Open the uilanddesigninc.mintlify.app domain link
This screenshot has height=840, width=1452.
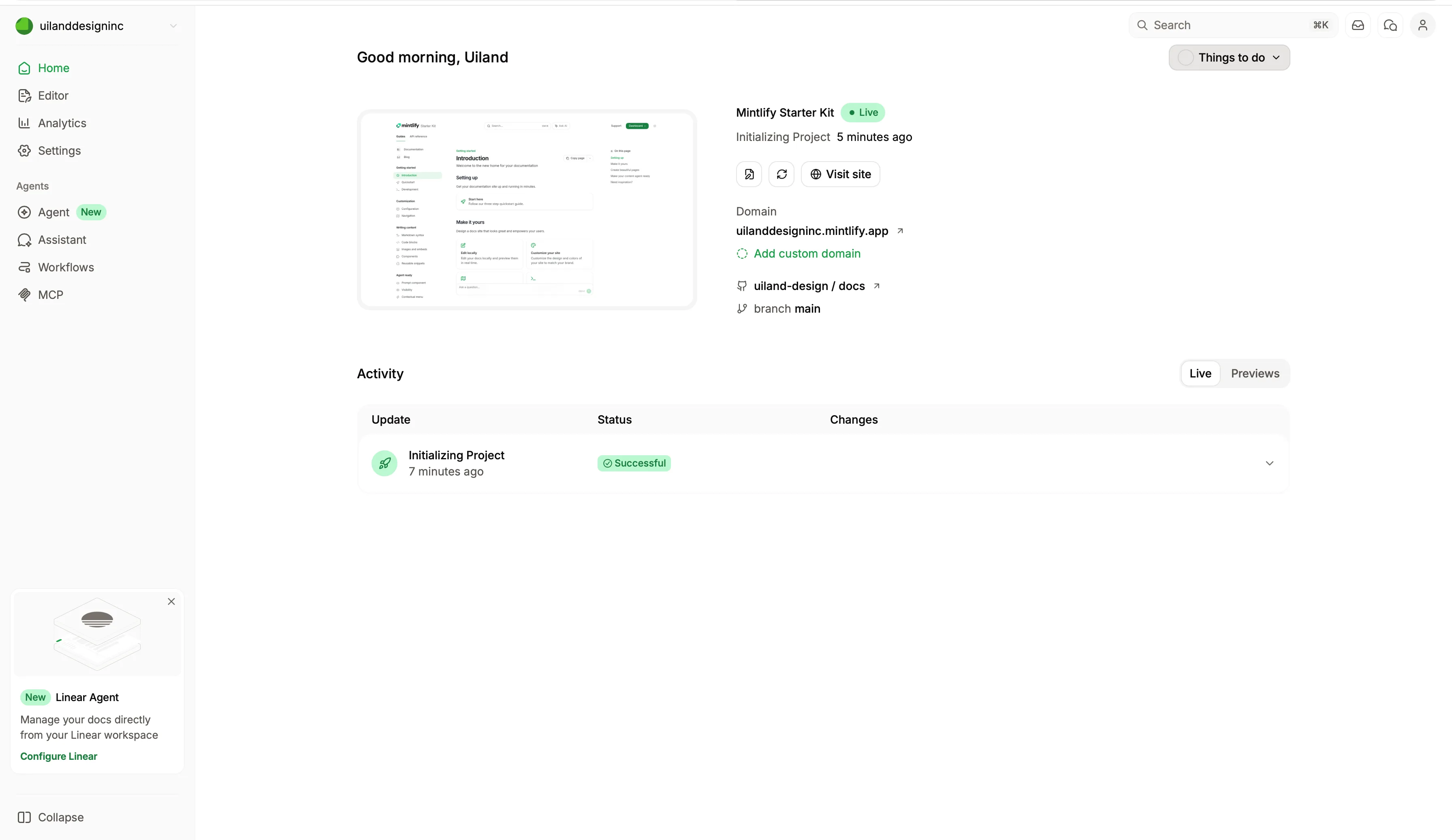(812, 231)
